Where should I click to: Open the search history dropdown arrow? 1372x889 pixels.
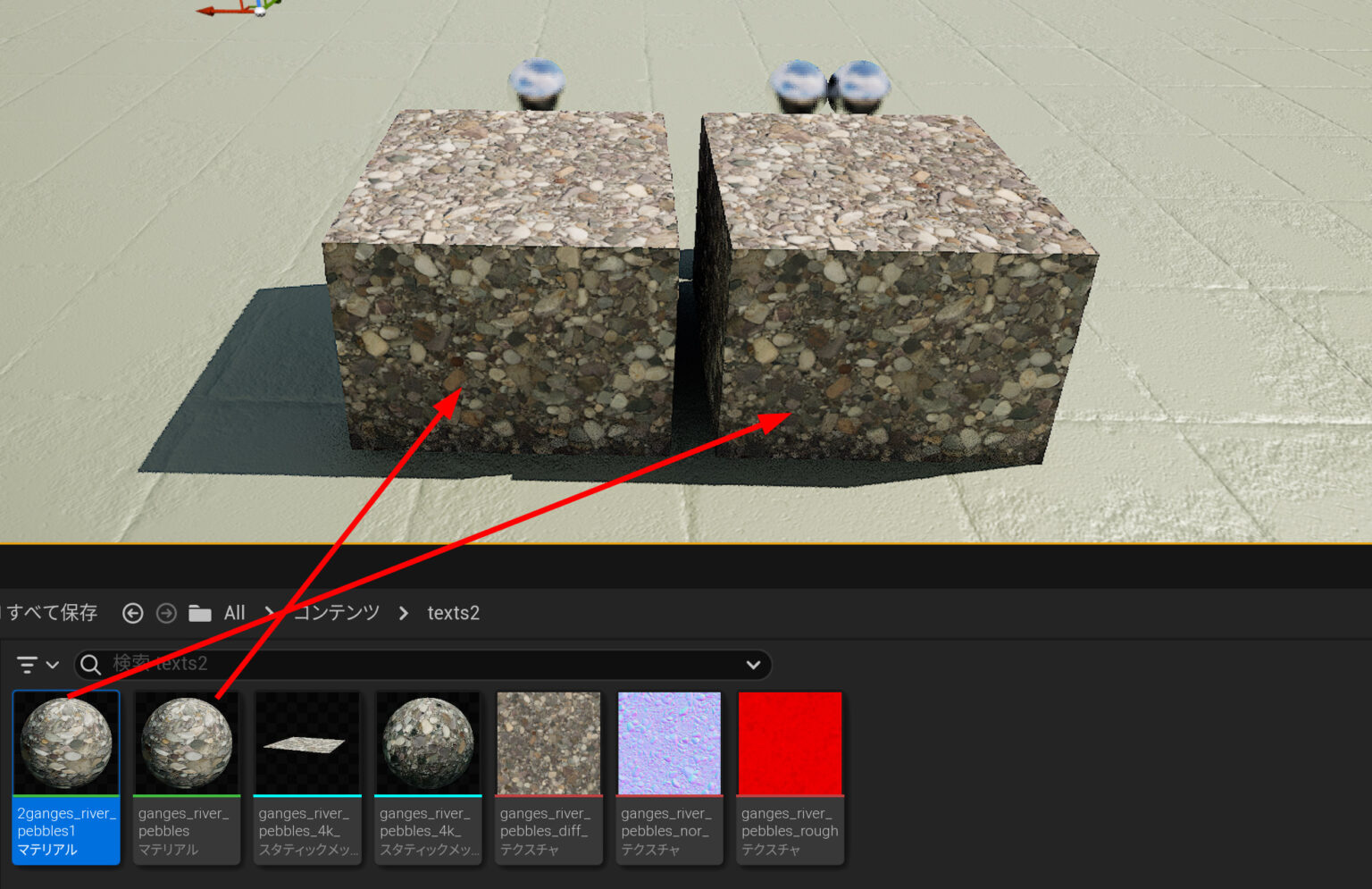click(753, 664)
